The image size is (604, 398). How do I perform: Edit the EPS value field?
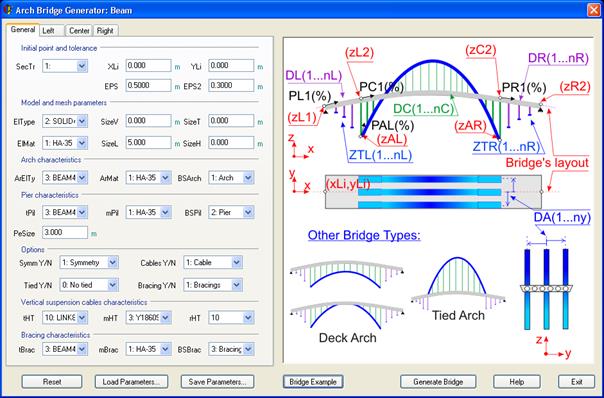(148, 86)
